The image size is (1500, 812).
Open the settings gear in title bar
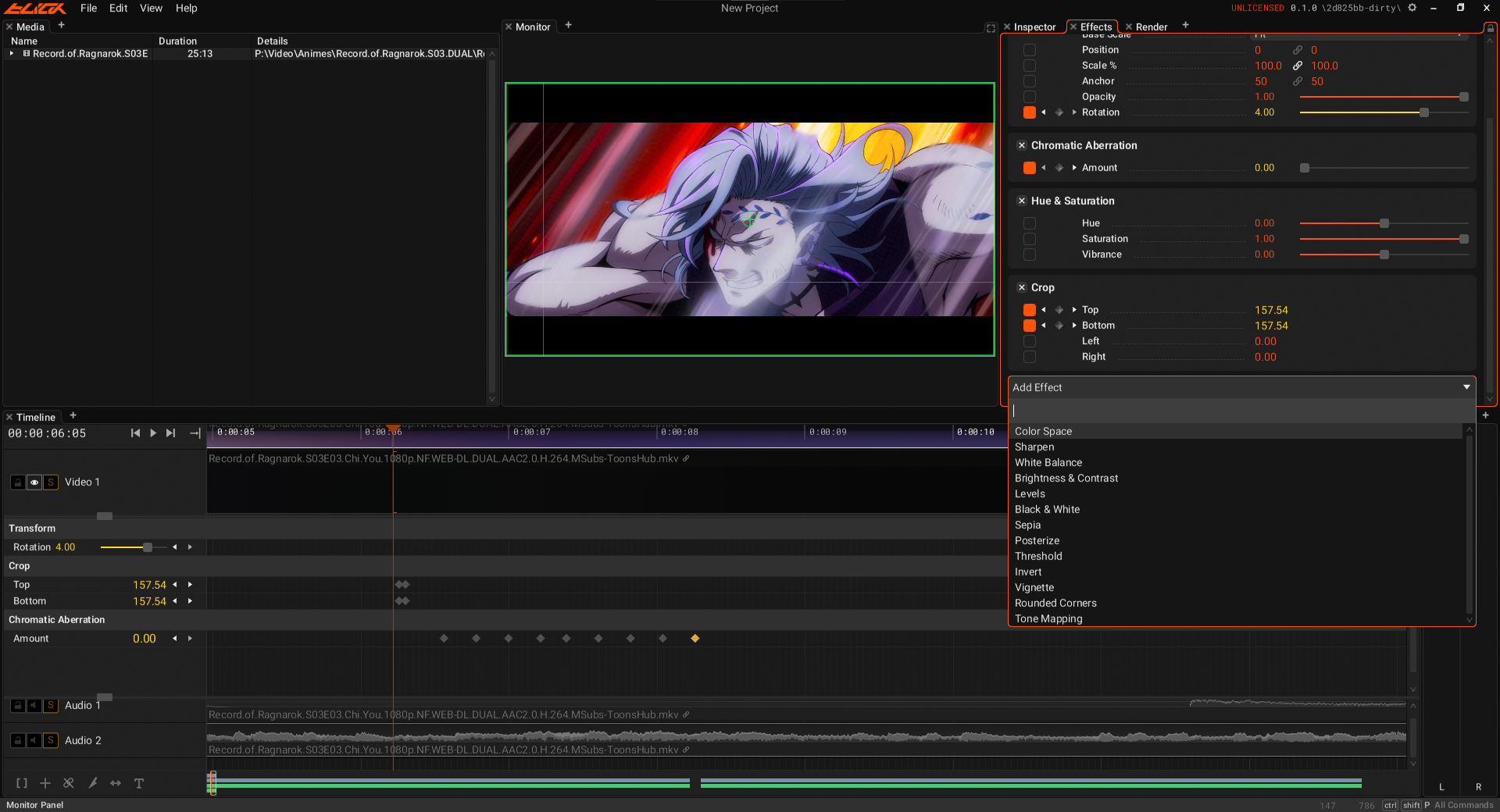tap(1412, 8)
